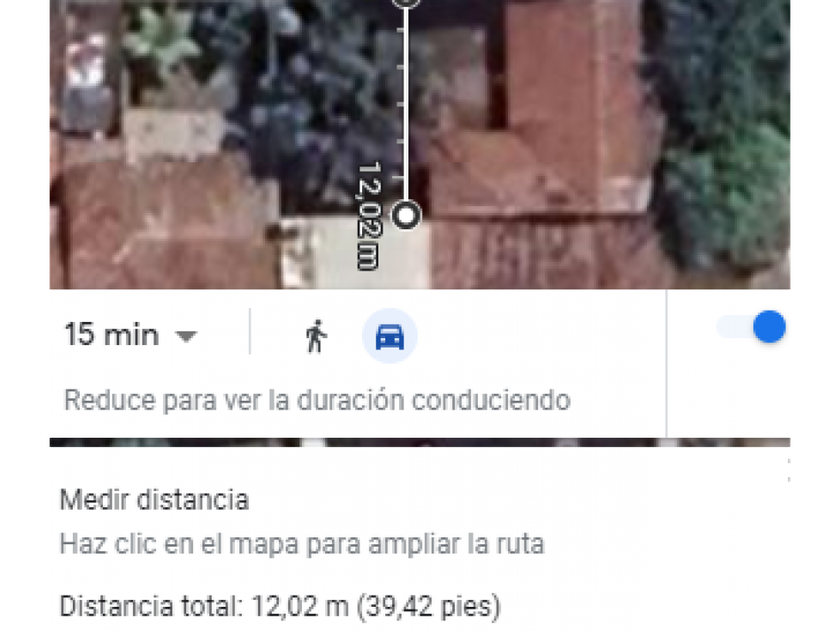
Task: Click the lower measurement endpoint circle
Action: (x=407, y=216)
